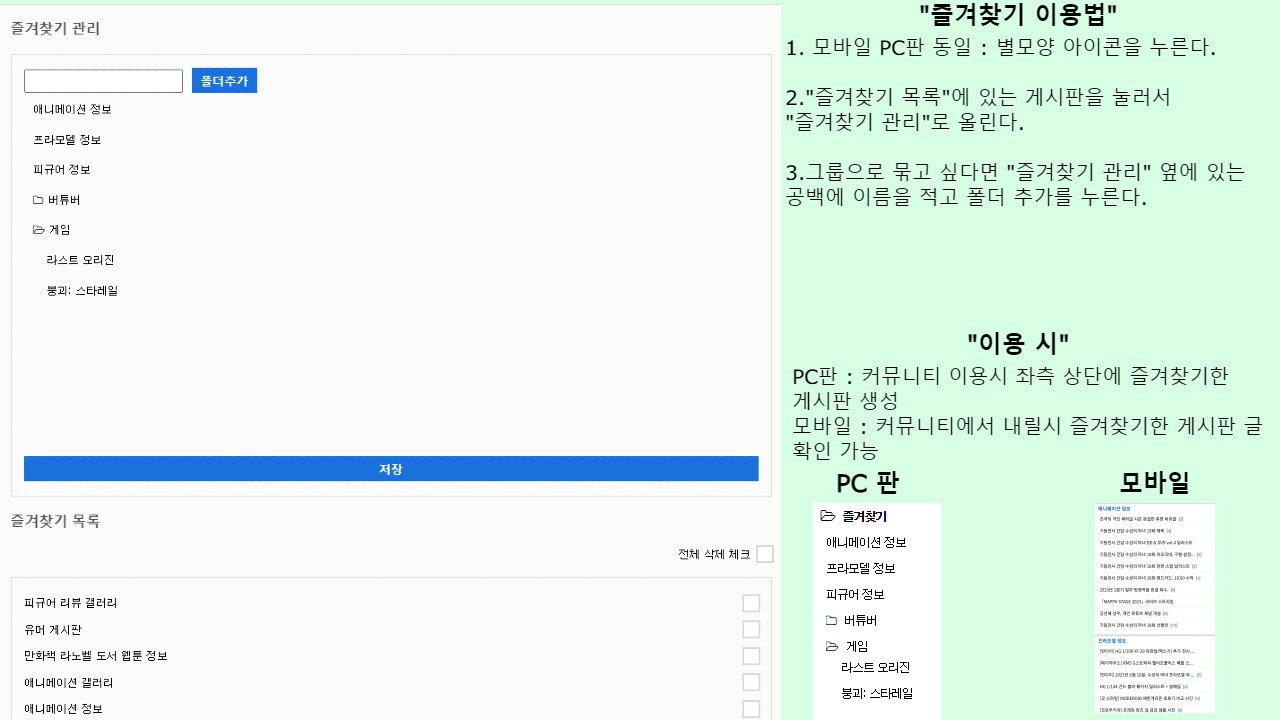The image size is (1280, 720).
Task: Check the 유머 게시판 checkbox
Action: pyautogui.click(x=751, y=629)
